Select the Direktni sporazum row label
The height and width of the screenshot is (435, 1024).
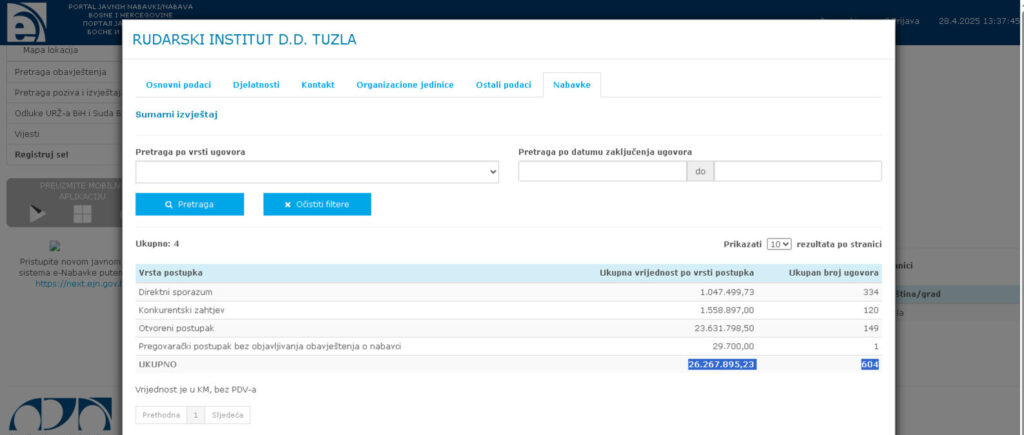(x=176, y=292)
